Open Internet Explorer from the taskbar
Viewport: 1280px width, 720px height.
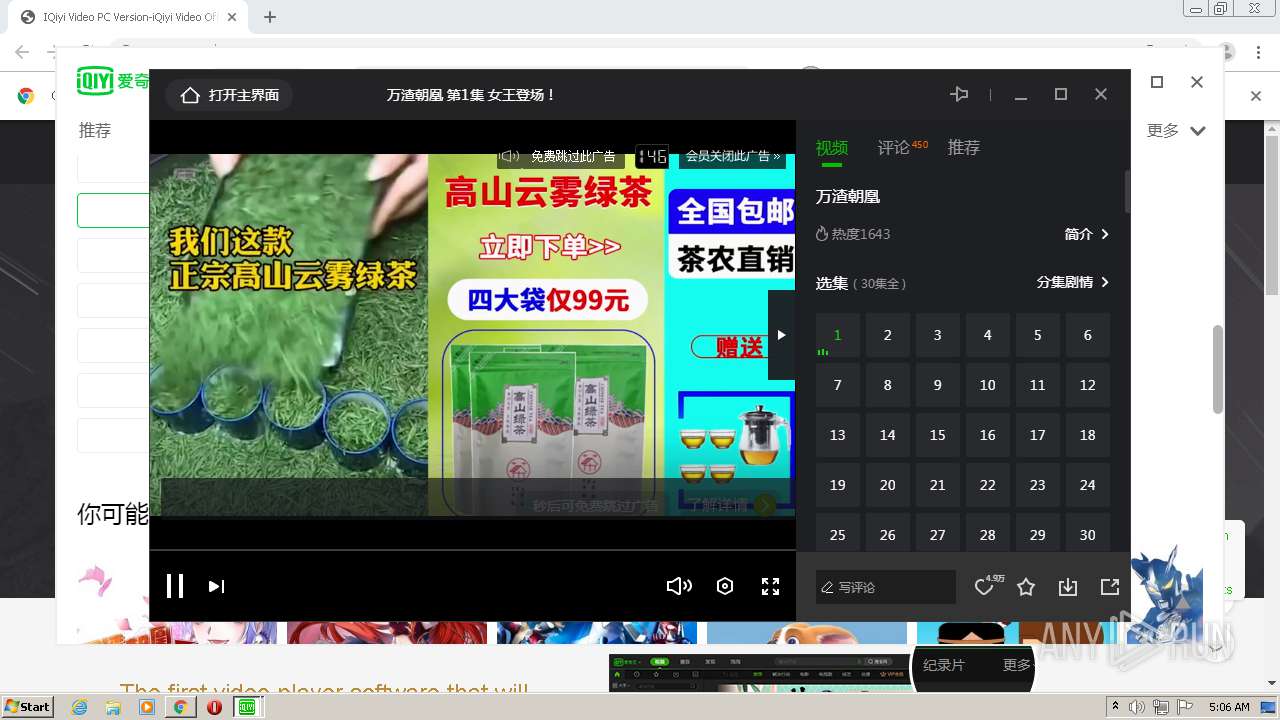pyautogui.click(x=79, y=707)
